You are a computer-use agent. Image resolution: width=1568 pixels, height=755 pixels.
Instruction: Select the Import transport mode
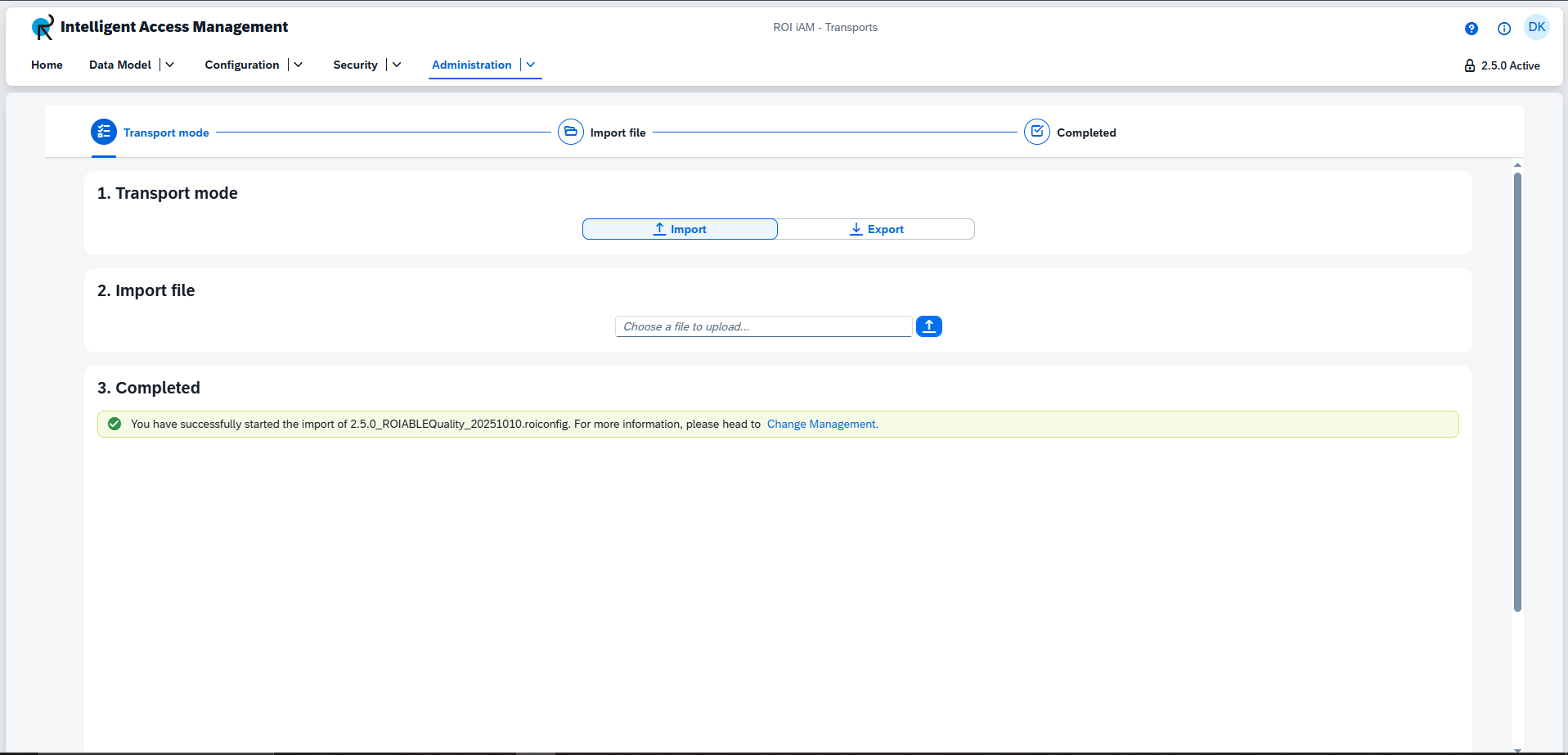680,229
